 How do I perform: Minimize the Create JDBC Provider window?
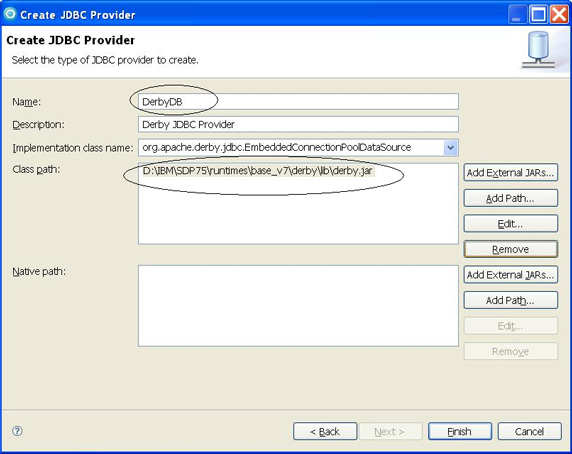(517, 15)
